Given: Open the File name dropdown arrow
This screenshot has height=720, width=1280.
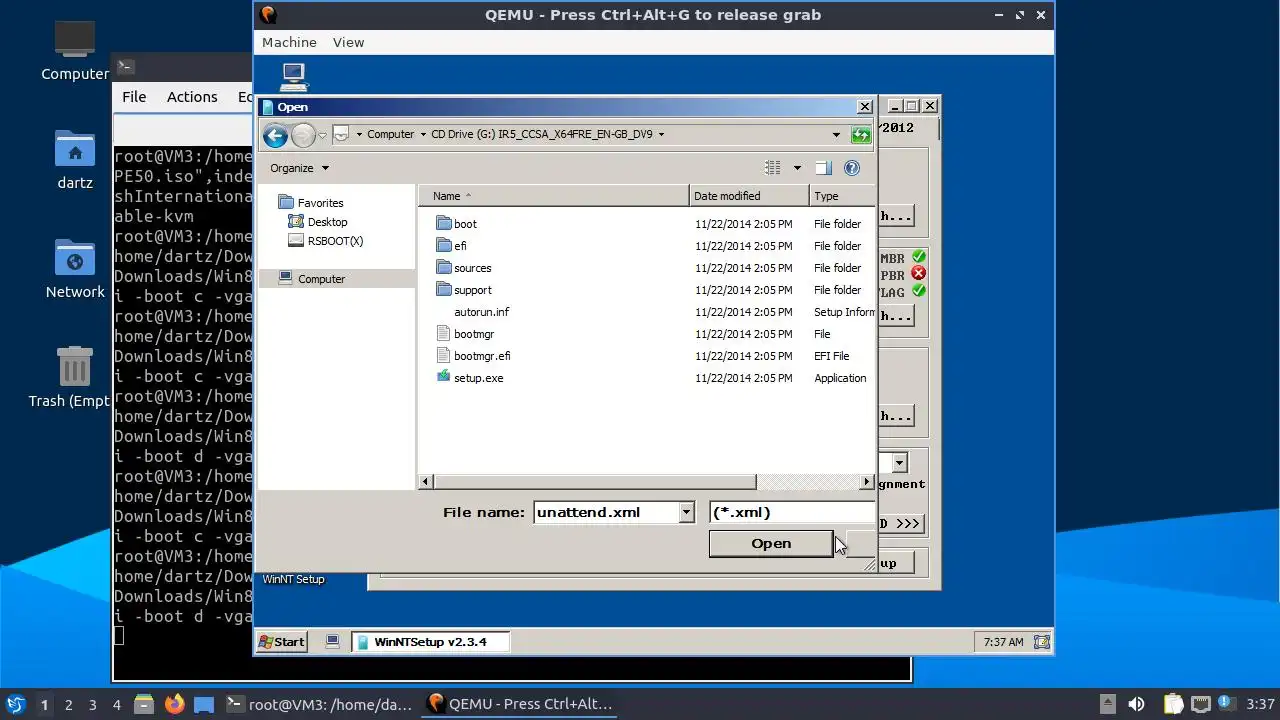Looking at the screenshot, I should pos(686,512).
